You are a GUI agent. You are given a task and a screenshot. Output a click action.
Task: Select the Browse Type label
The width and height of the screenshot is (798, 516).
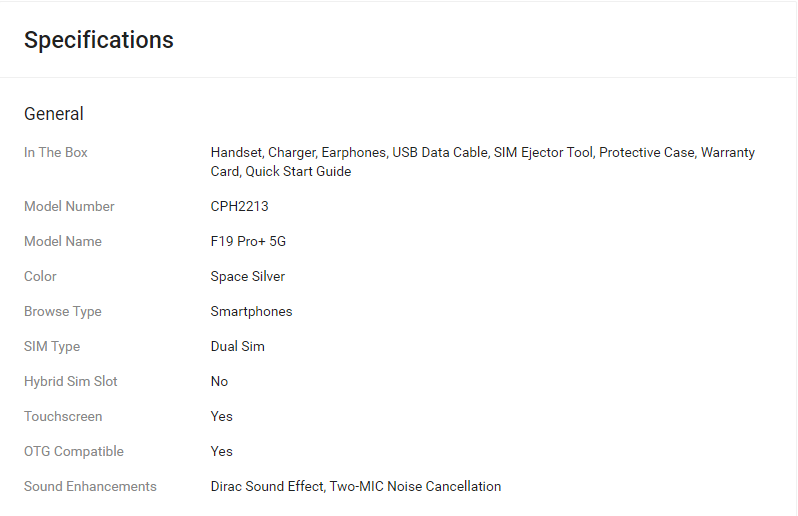coord(63,312)
